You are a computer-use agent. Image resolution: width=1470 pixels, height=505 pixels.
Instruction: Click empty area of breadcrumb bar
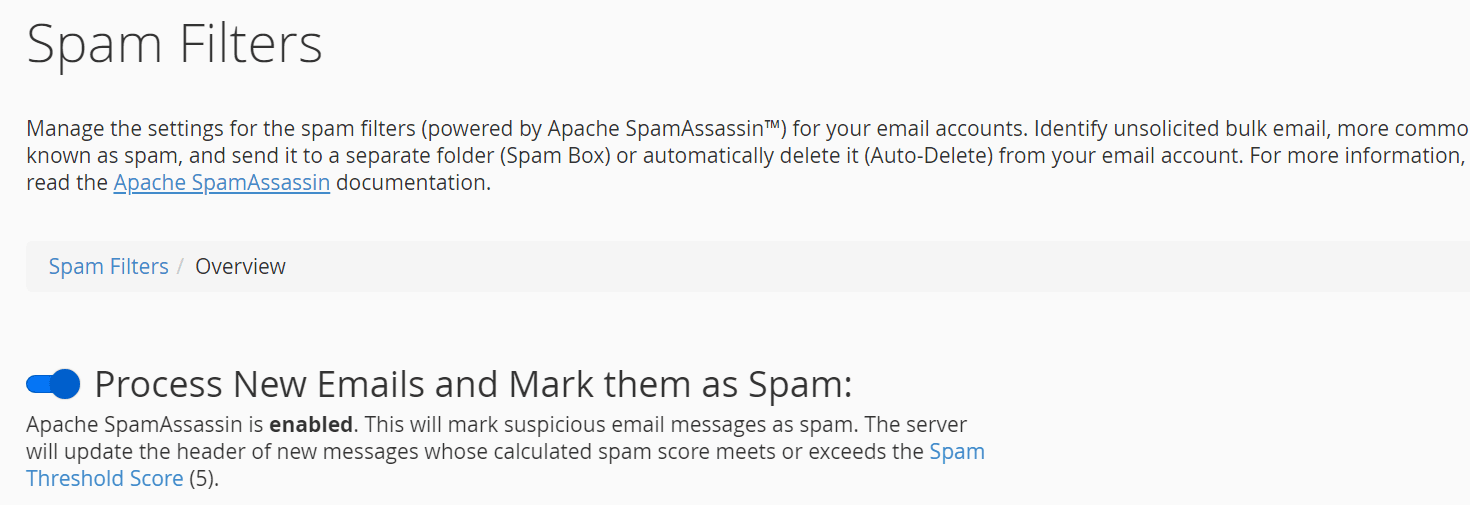800,267
